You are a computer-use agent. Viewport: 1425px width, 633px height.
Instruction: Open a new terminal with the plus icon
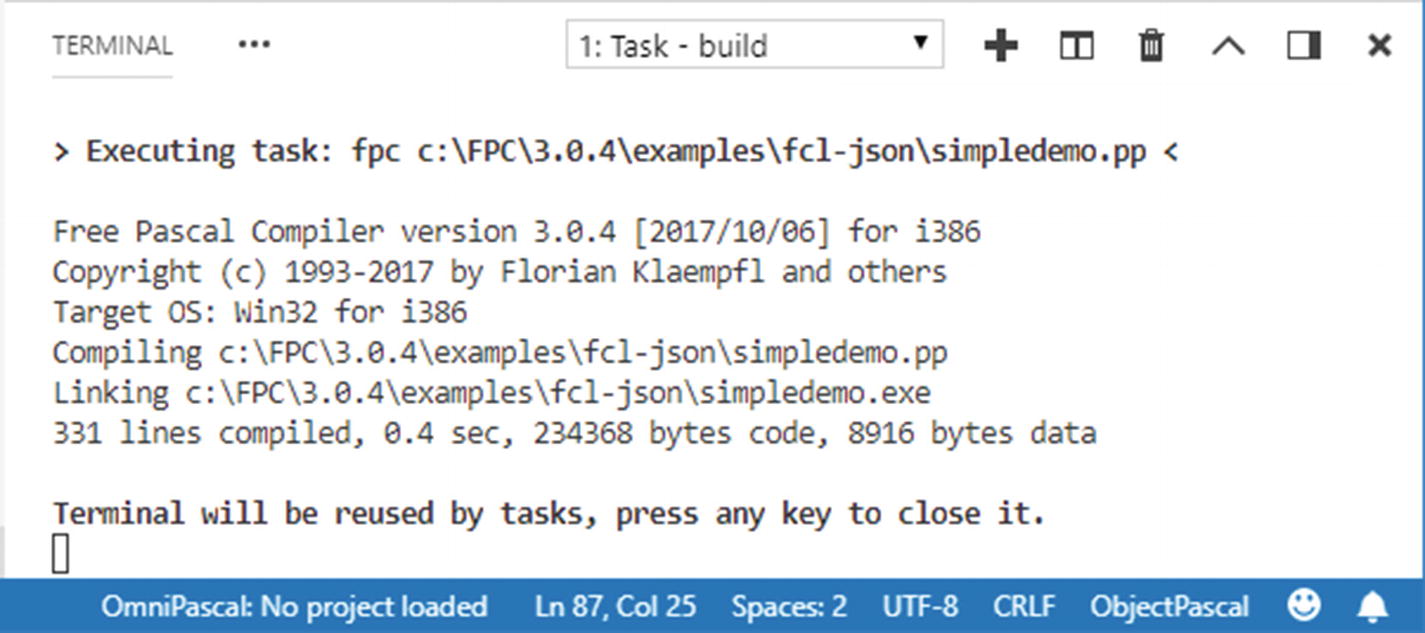click(x=1000, y=44)
